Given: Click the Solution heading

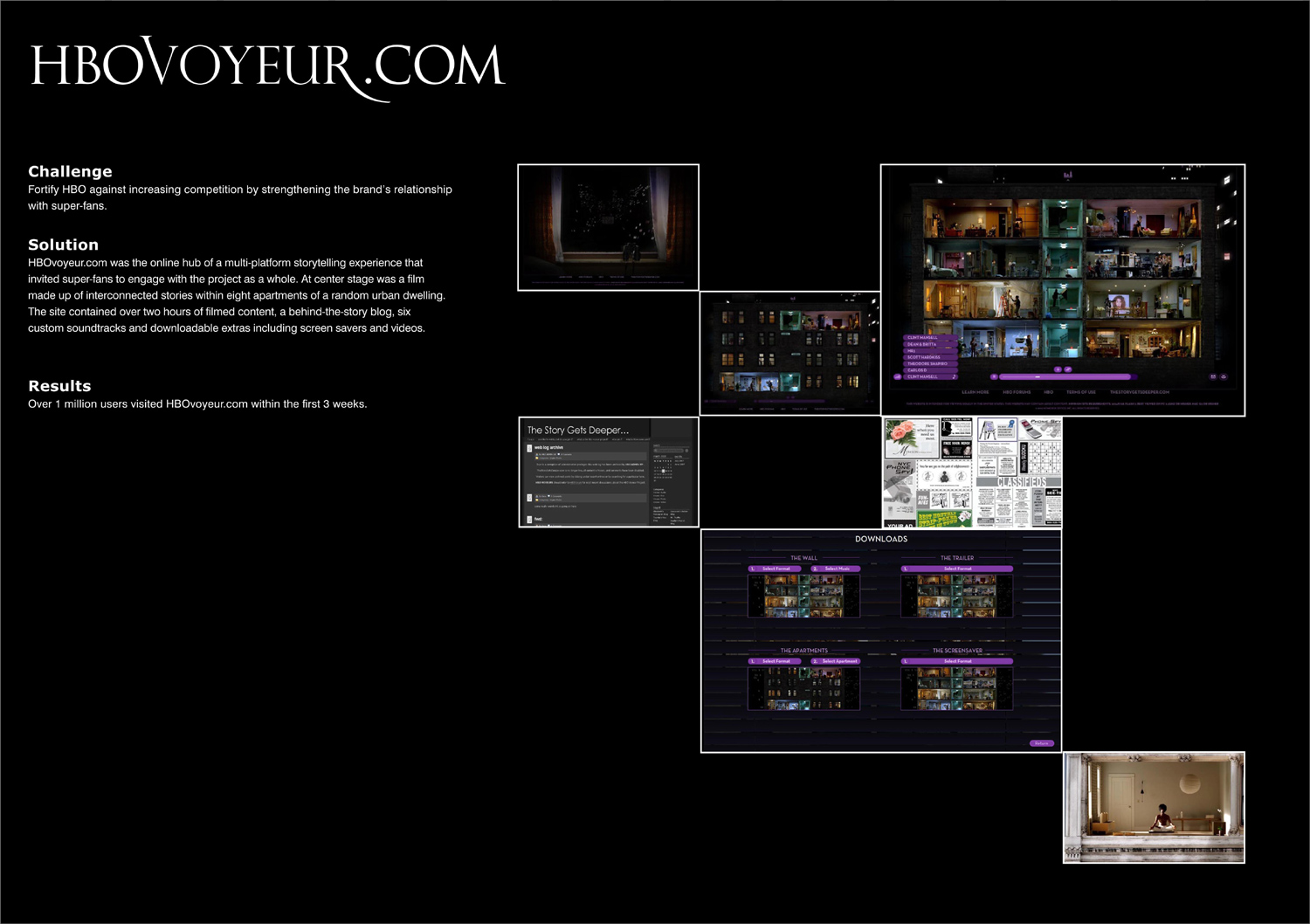Looking at the screenshot, I should pos(63,245).
